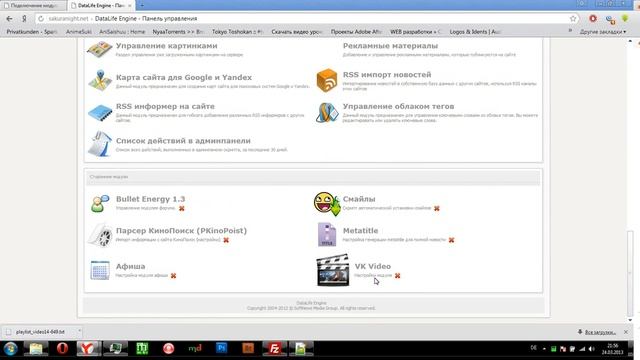Open the AnimeSuki bookmark
Image resolution: width=640 pixels, height=360 pixels.
point(79,32)
